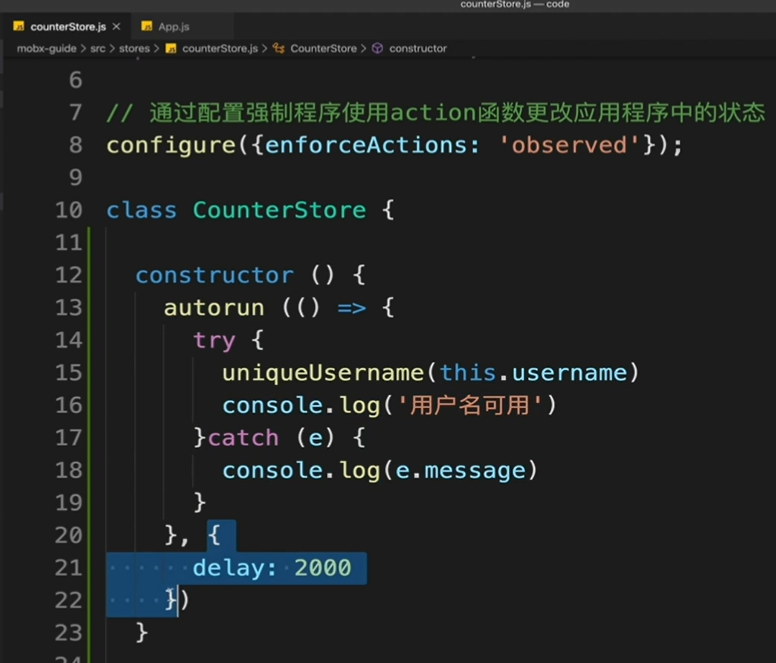Open CounterStore class breadcrumb item
The height and width of the screenshot is (663, 776).
(x=323, y=48)
